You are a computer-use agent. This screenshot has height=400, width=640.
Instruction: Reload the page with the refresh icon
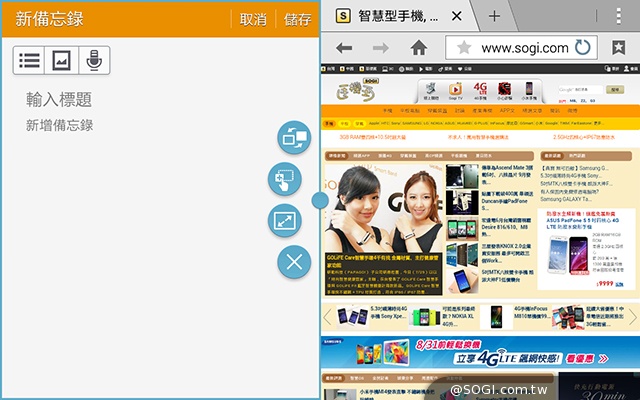tap(582, 48)
